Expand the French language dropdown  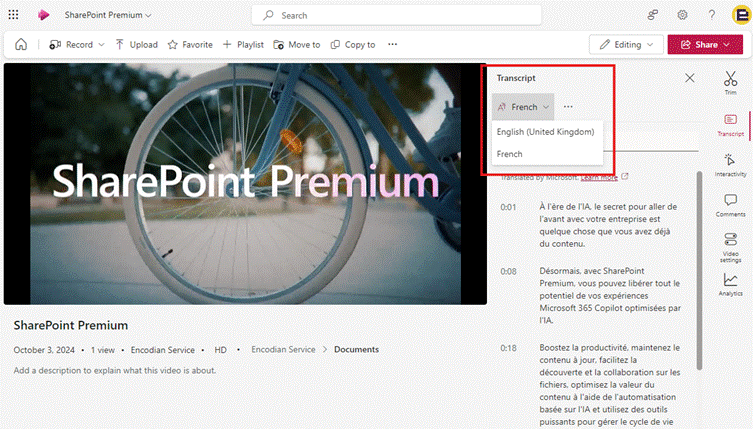coord(524,107)
